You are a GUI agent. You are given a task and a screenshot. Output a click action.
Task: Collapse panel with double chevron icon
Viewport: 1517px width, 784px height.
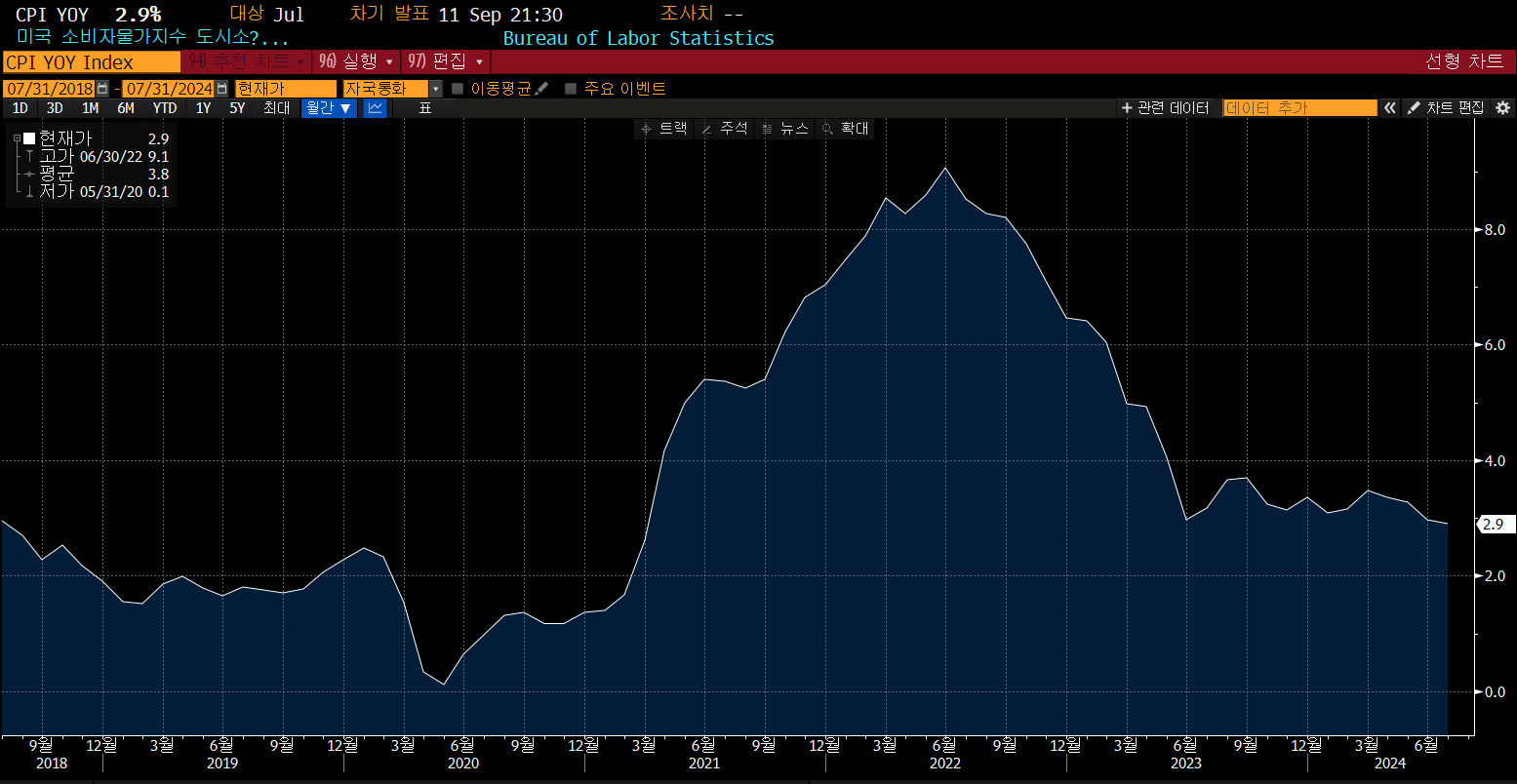1389,108
